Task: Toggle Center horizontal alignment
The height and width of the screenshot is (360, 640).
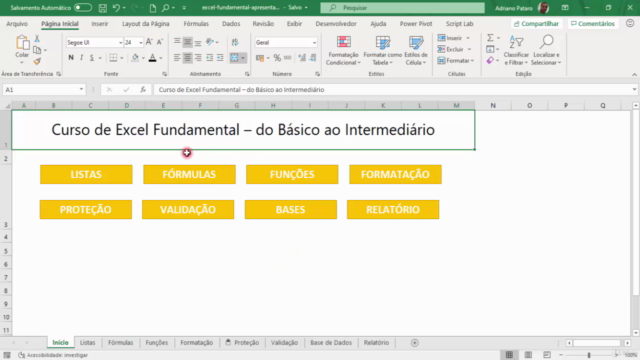Action: 187,58
